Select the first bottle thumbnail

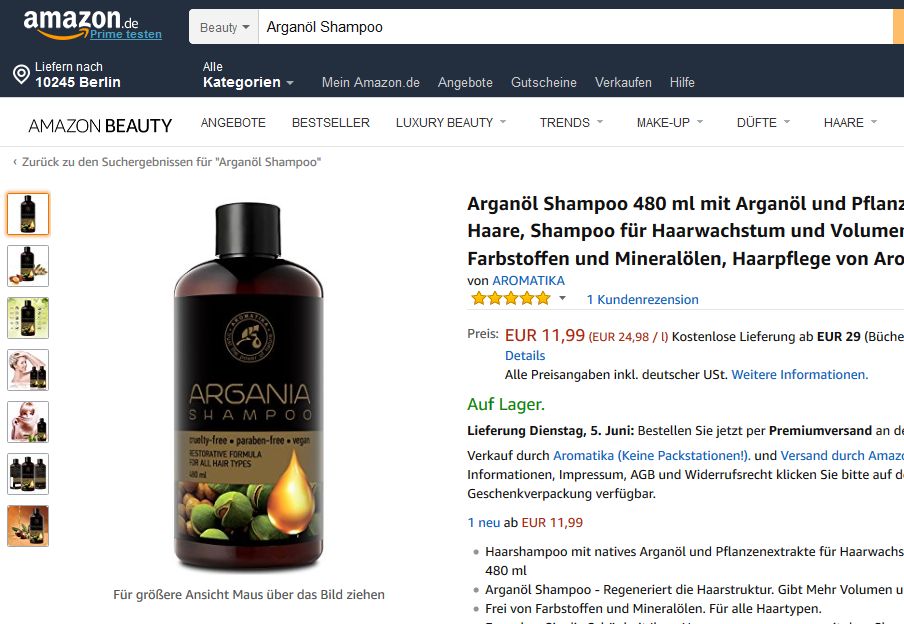click(28, 214)
